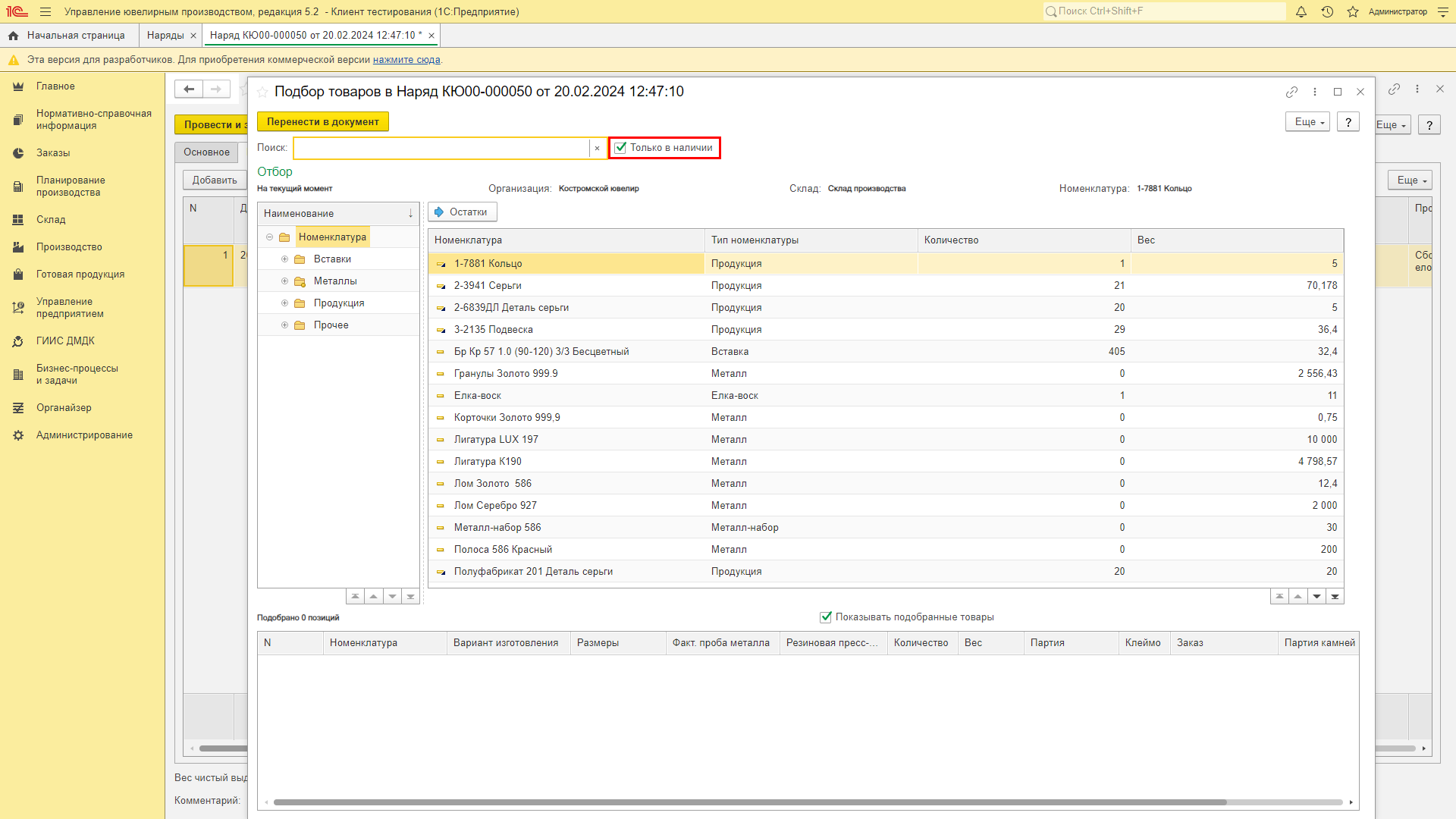Move tree list to top arrow

[x=355, y=597]
